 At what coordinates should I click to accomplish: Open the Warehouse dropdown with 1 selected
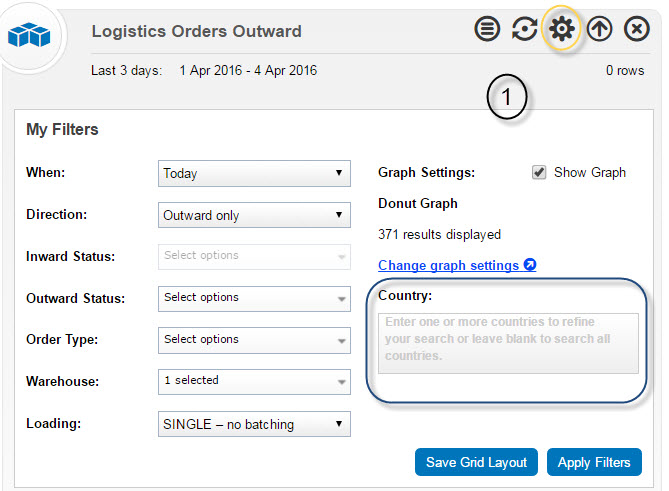(x=254, y=382)
